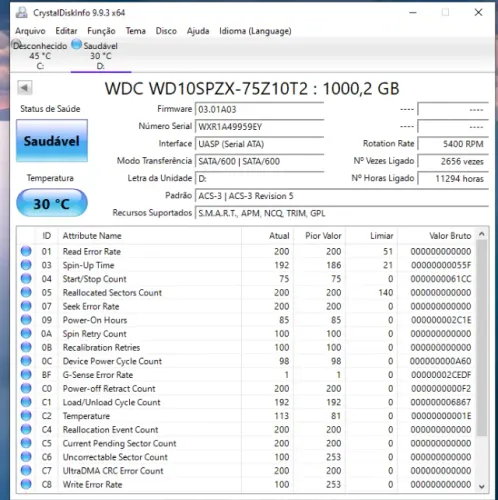Click status circle for Uncorrectable Sector Count row
498x500 pixels.
click(x=26, y=457)
